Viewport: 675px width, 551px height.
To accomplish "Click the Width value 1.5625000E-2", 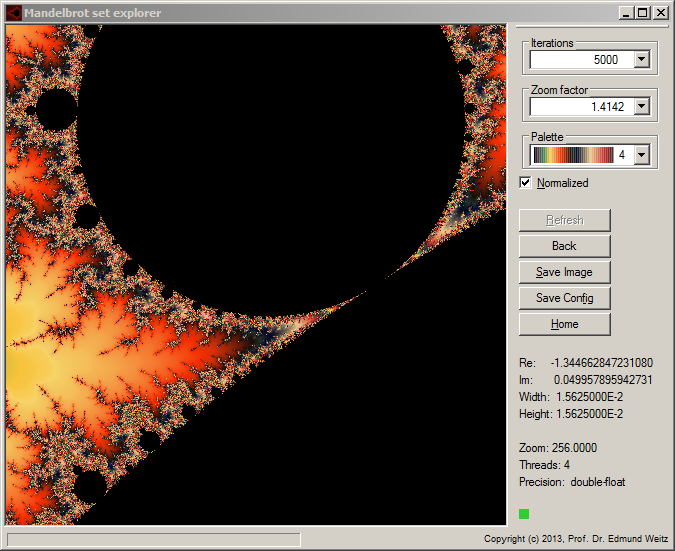I will click(589, 397).
